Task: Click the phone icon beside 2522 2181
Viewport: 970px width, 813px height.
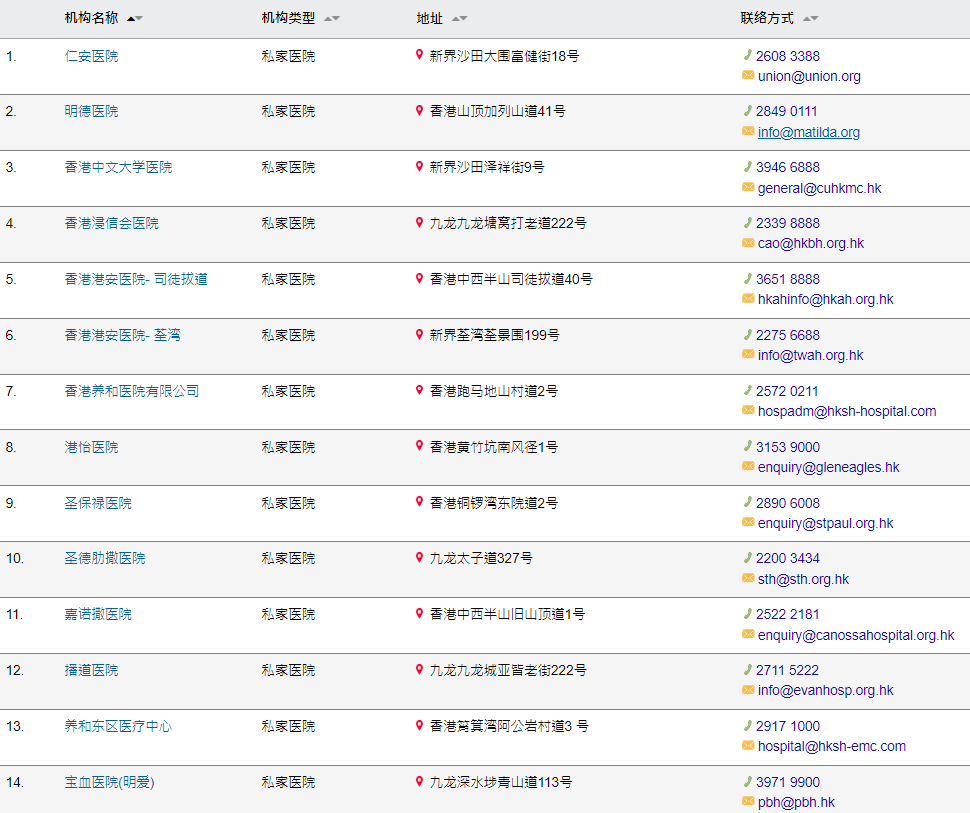Action: [x=747, y=614]
